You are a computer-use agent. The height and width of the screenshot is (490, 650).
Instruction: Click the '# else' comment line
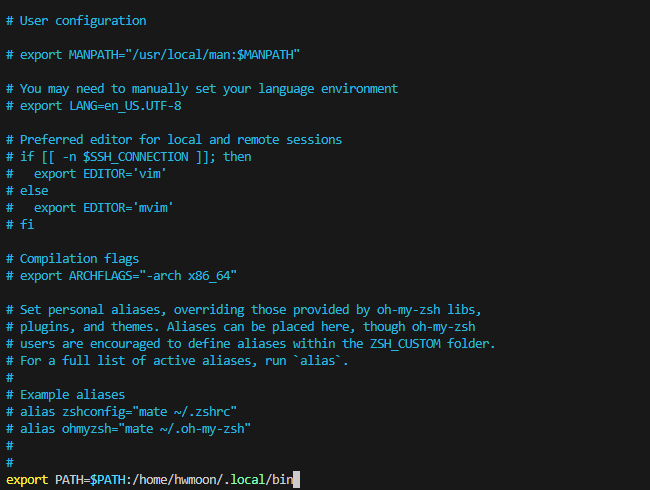coord(27,191)
